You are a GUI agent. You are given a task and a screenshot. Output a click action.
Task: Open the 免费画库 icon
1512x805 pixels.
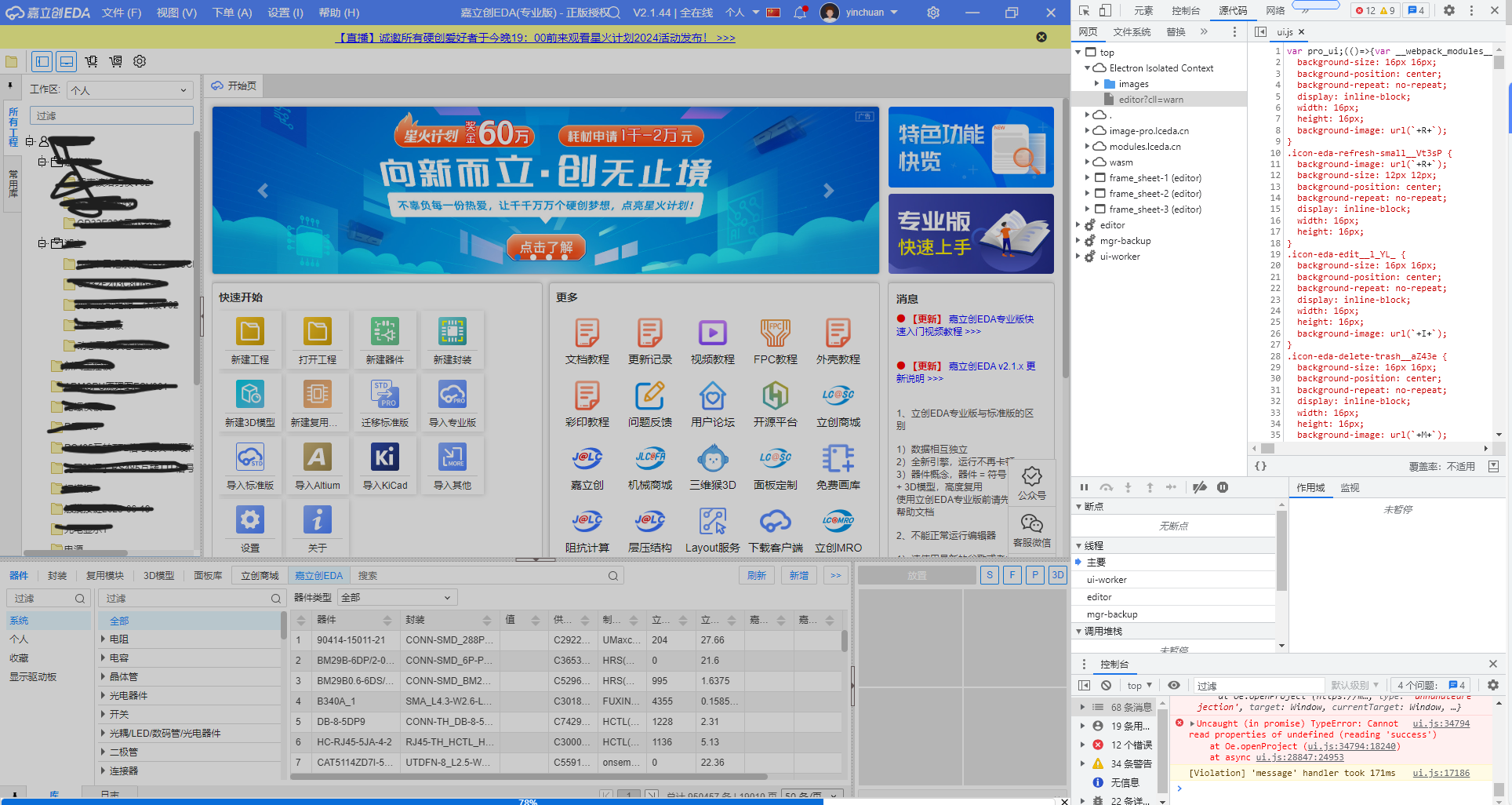[838, 459]
